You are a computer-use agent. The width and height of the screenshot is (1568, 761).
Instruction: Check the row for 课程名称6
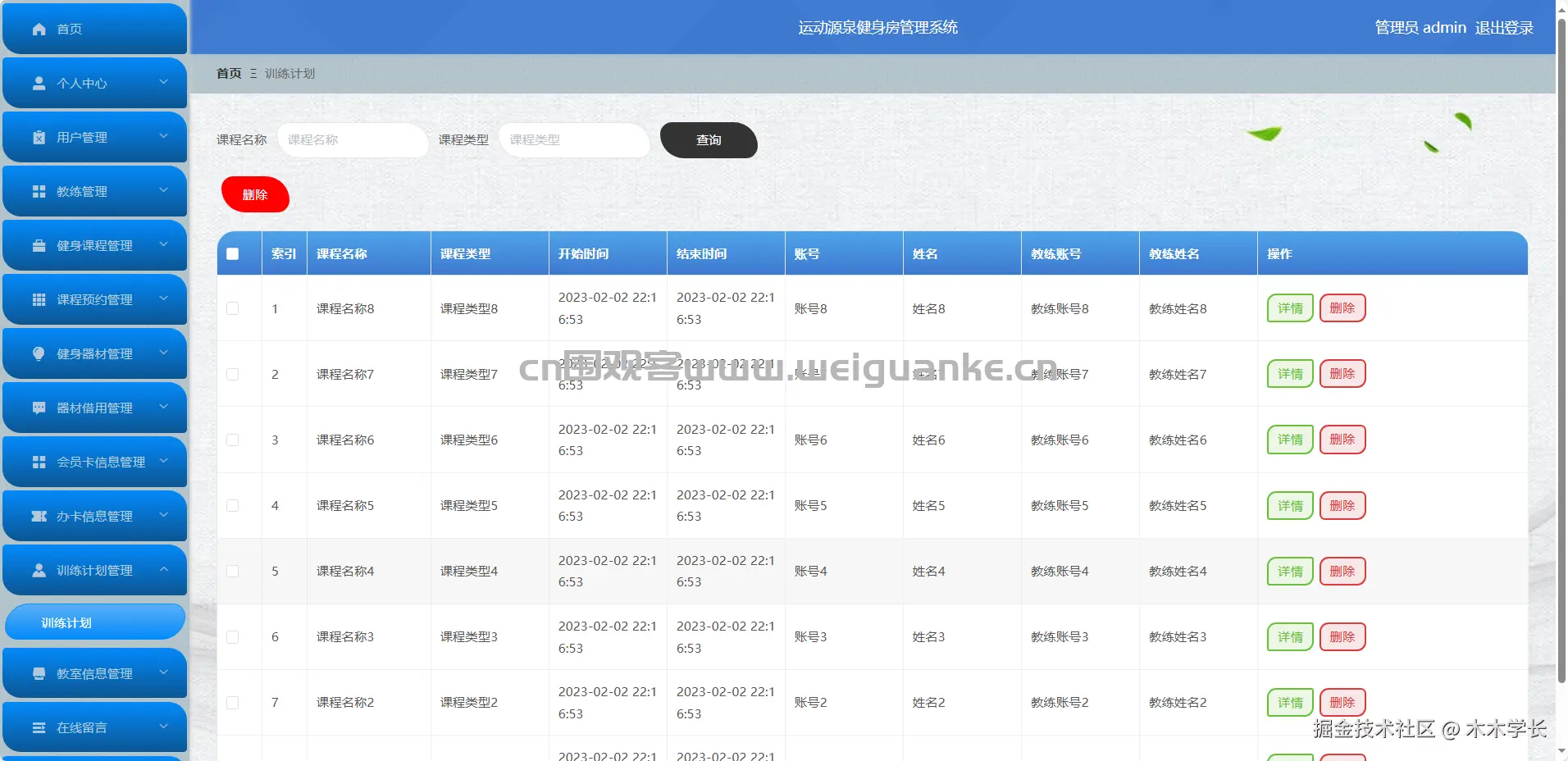tap(233, 440)
